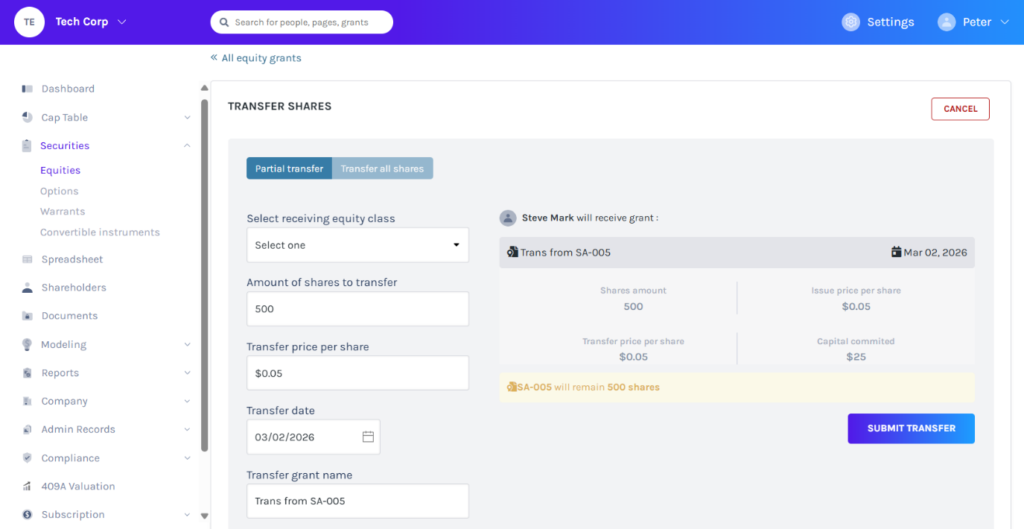Viewport: 1024px width, 529px height.
Task: Open the Peter user menu
Action: point(974,22)
